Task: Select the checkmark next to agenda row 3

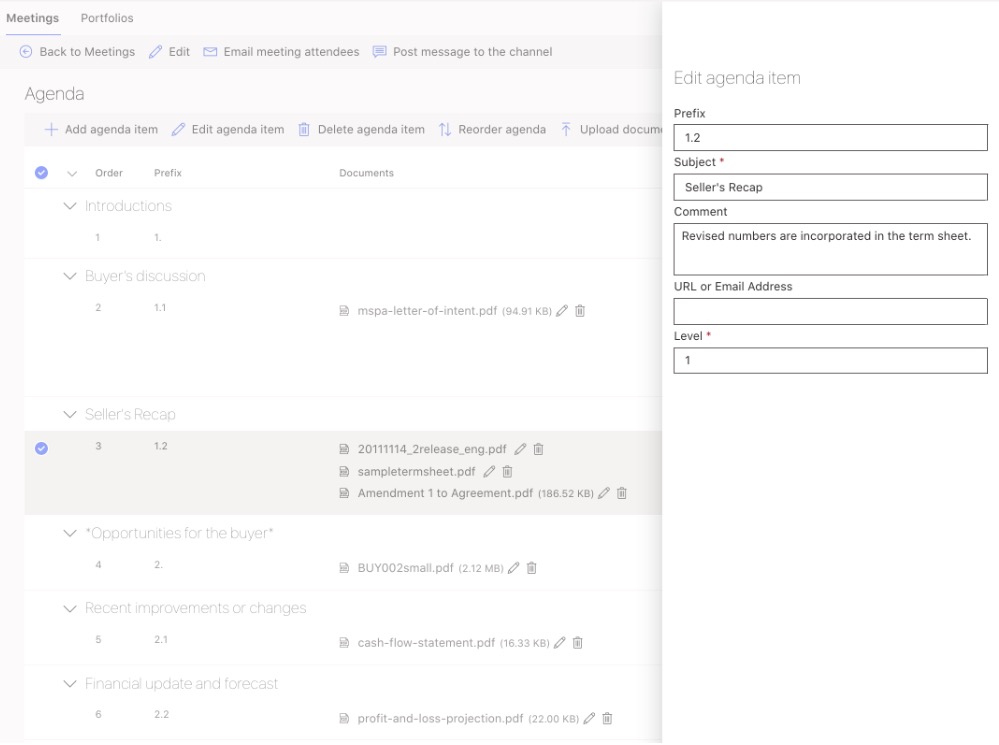Action: point(41,449)
